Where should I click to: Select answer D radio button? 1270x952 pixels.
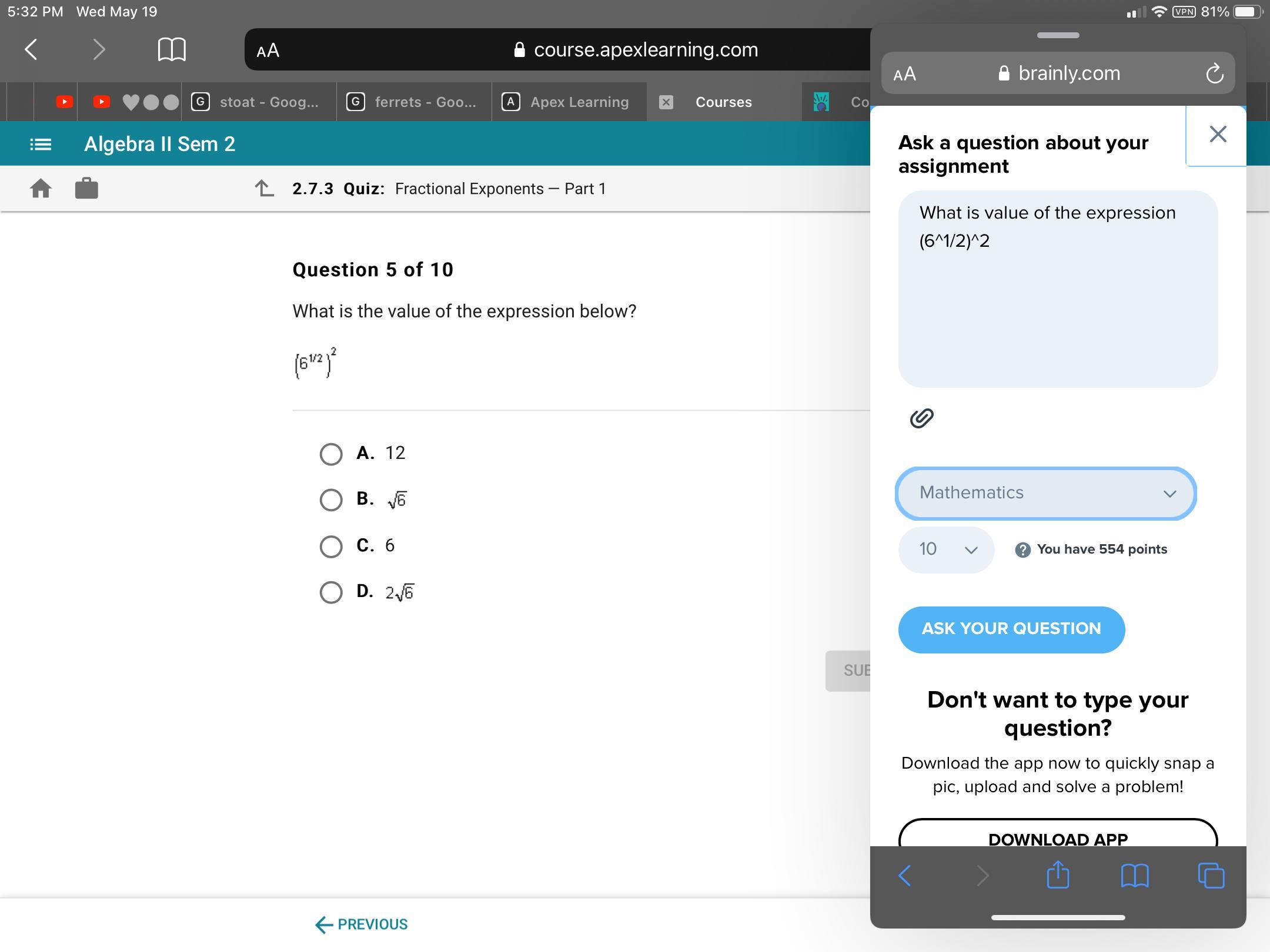(x=331, y=592)
